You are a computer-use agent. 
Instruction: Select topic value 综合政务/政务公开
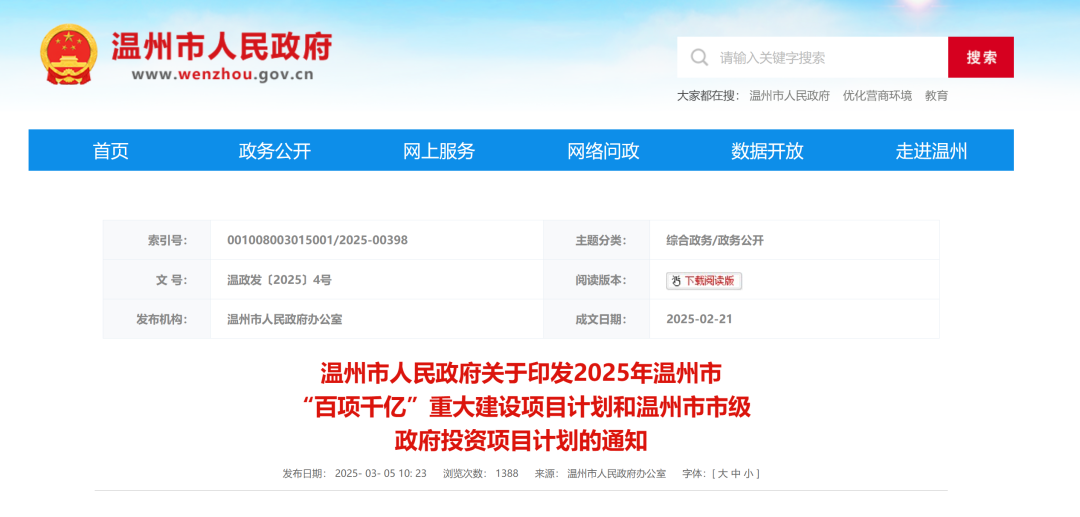tap(715, 240)
